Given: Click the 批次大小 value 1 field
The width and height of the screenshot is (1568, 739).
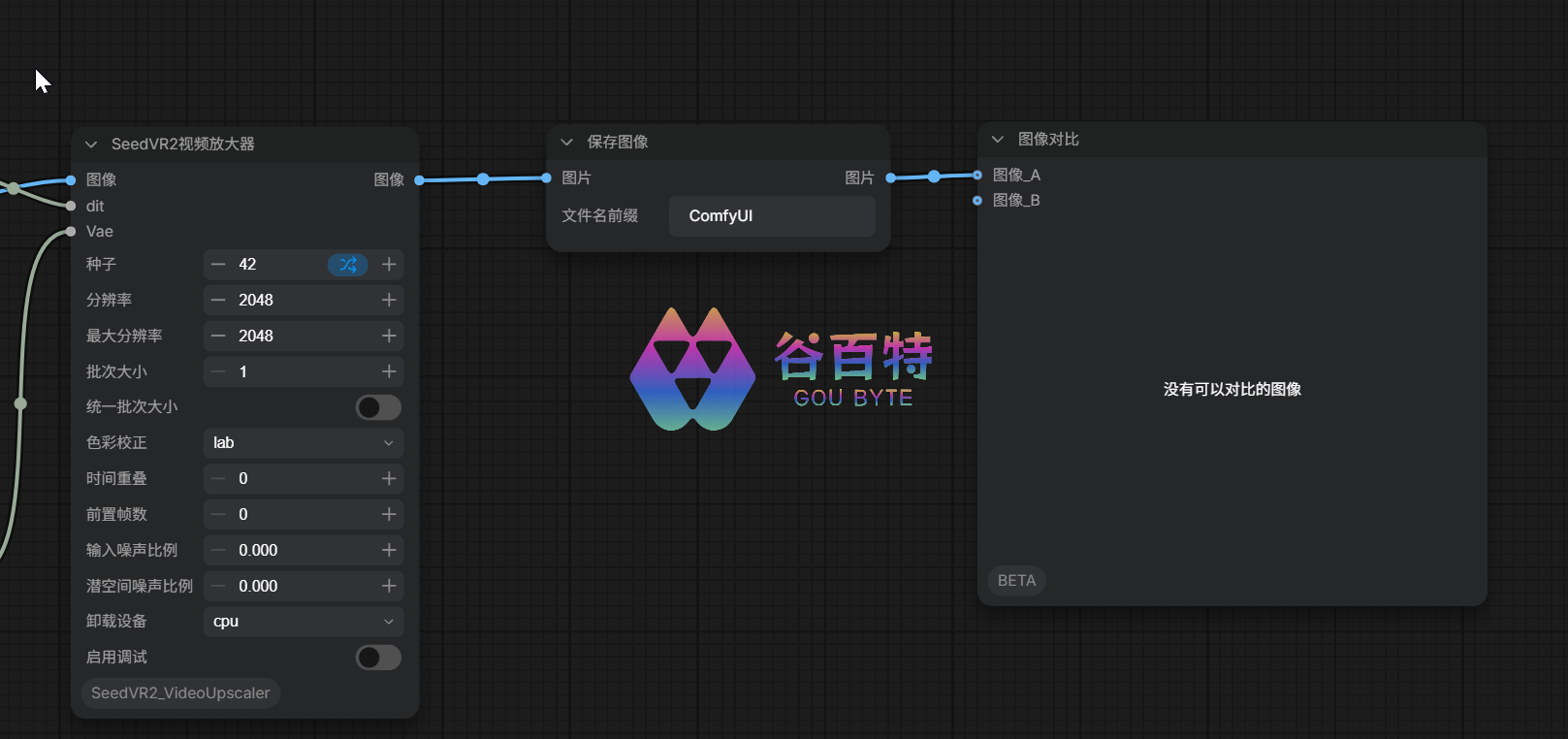Looking at the screenshot, I should pos(304,371).
